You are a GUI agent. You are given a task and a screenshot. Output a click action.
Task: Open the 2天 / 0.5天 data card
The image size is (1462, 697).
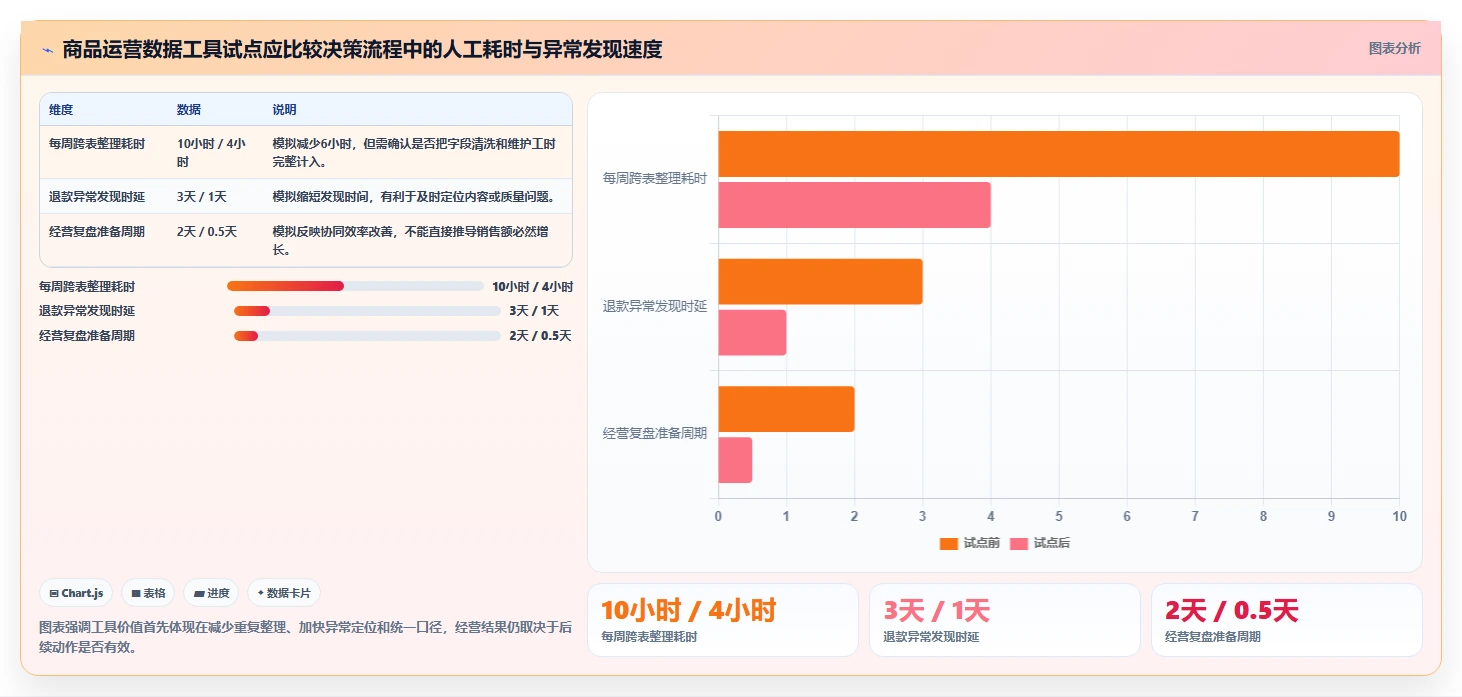1287,620
